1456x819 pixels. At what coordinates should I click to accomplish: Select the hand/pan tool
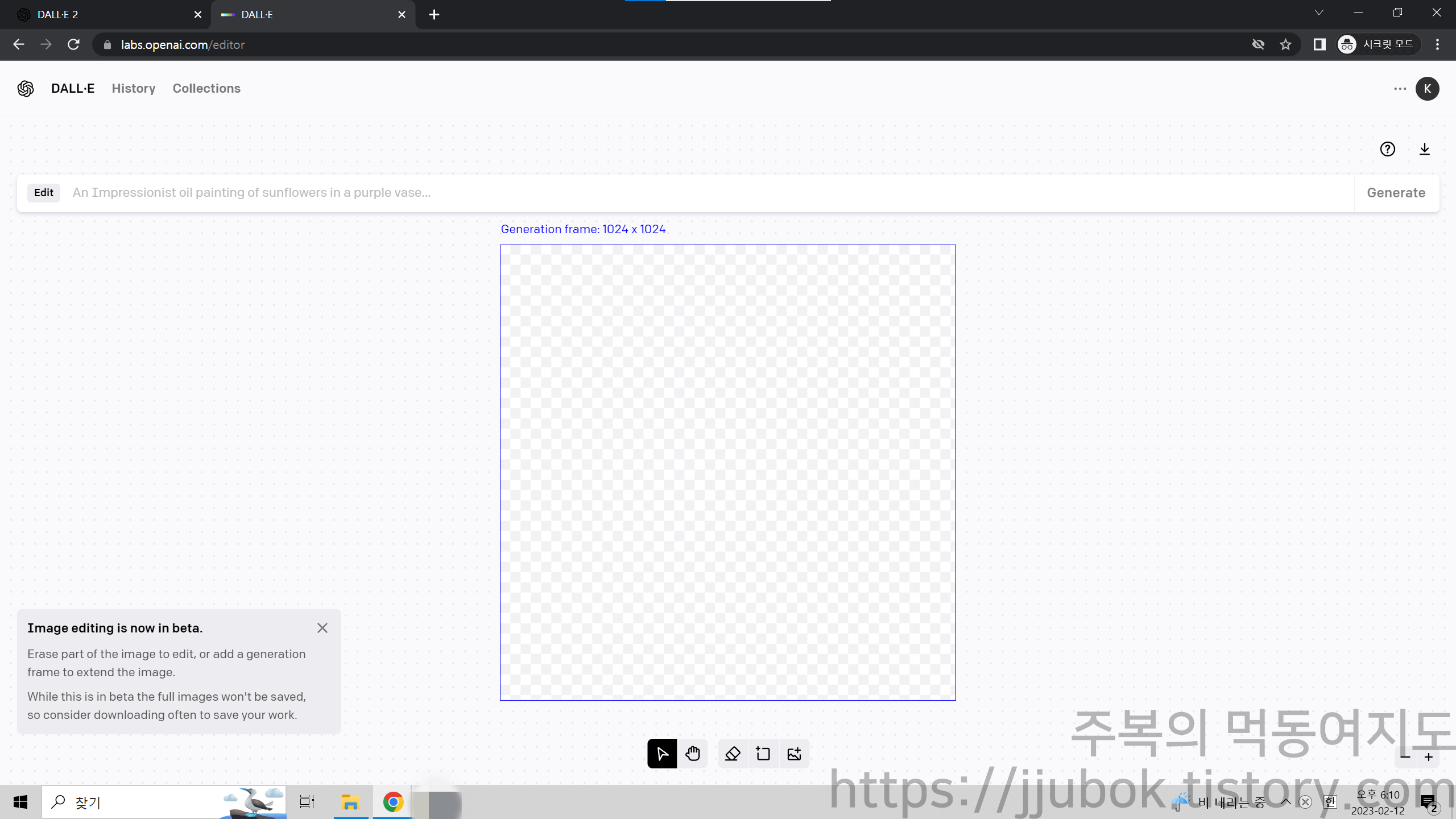pos(693,753)
